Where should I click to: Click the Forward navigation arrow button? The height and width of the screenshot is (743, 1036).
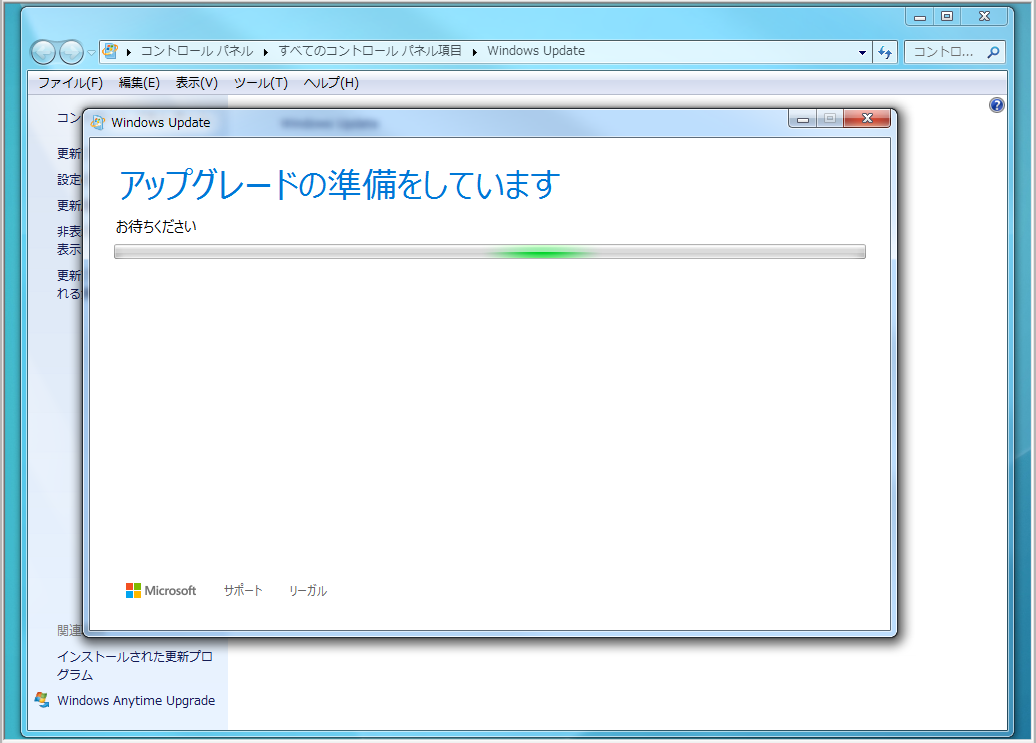pyautogui.click(x=71, y=52)
